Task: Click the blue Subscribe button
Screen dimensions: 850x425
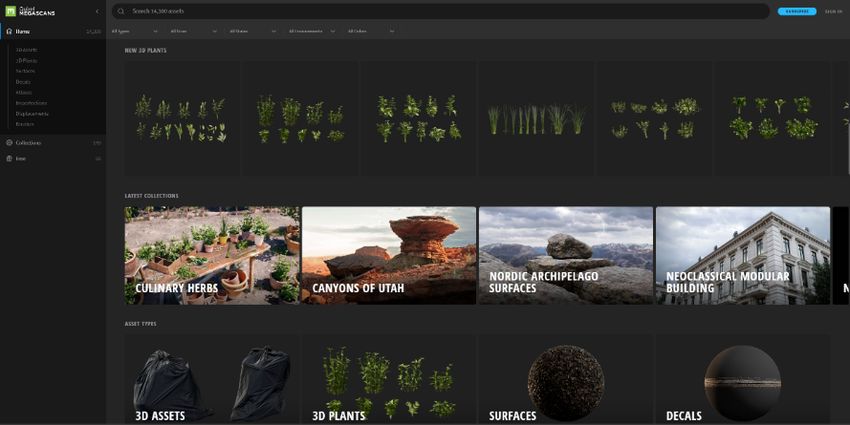Action: pos(797,11)
